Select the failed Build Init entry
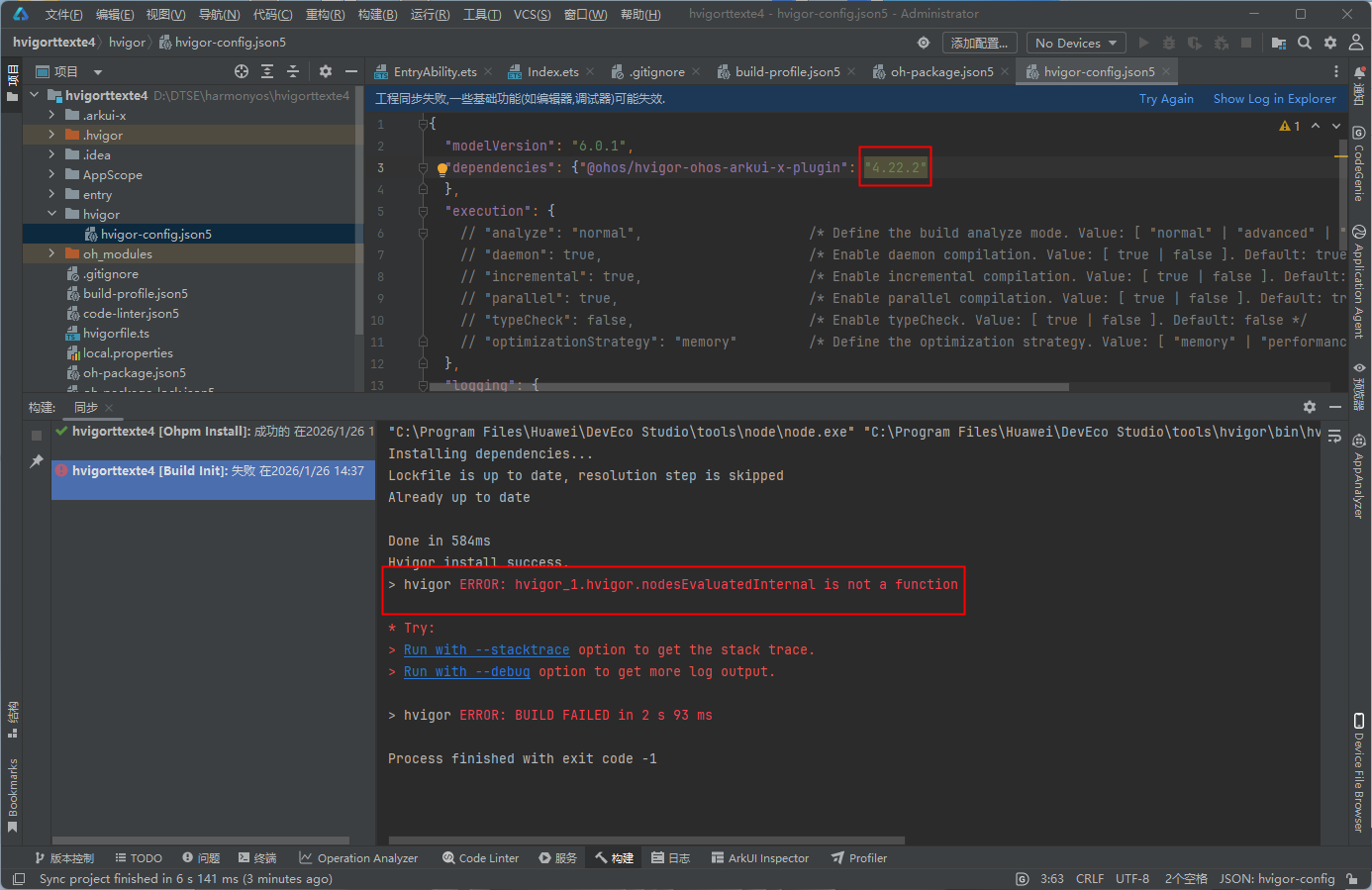Viewport: 1372px width, 890px height. 213,471
